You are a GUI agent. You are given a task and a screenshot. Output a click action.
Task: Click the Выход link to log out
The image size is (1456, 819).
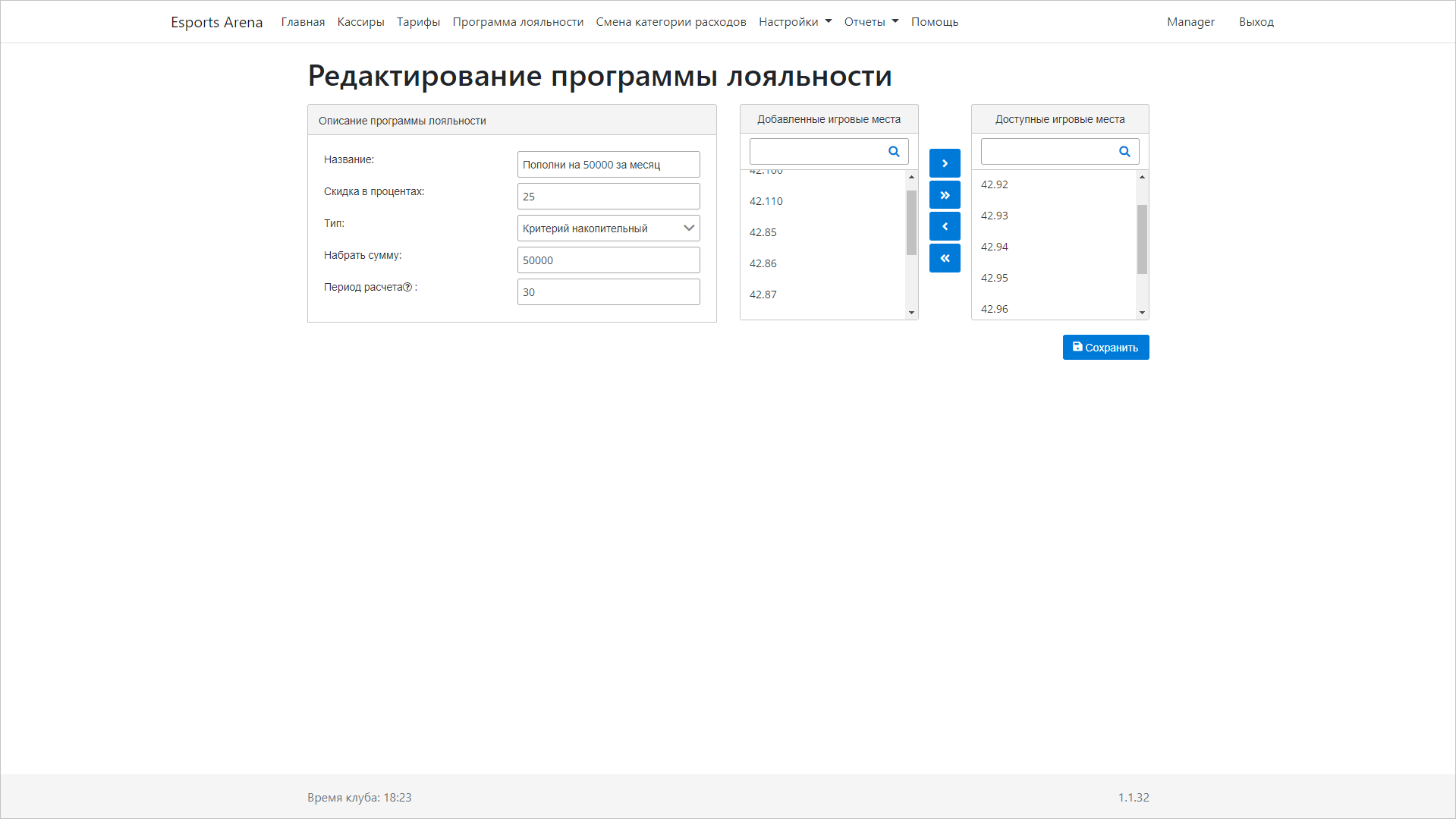pos(1256,21)
